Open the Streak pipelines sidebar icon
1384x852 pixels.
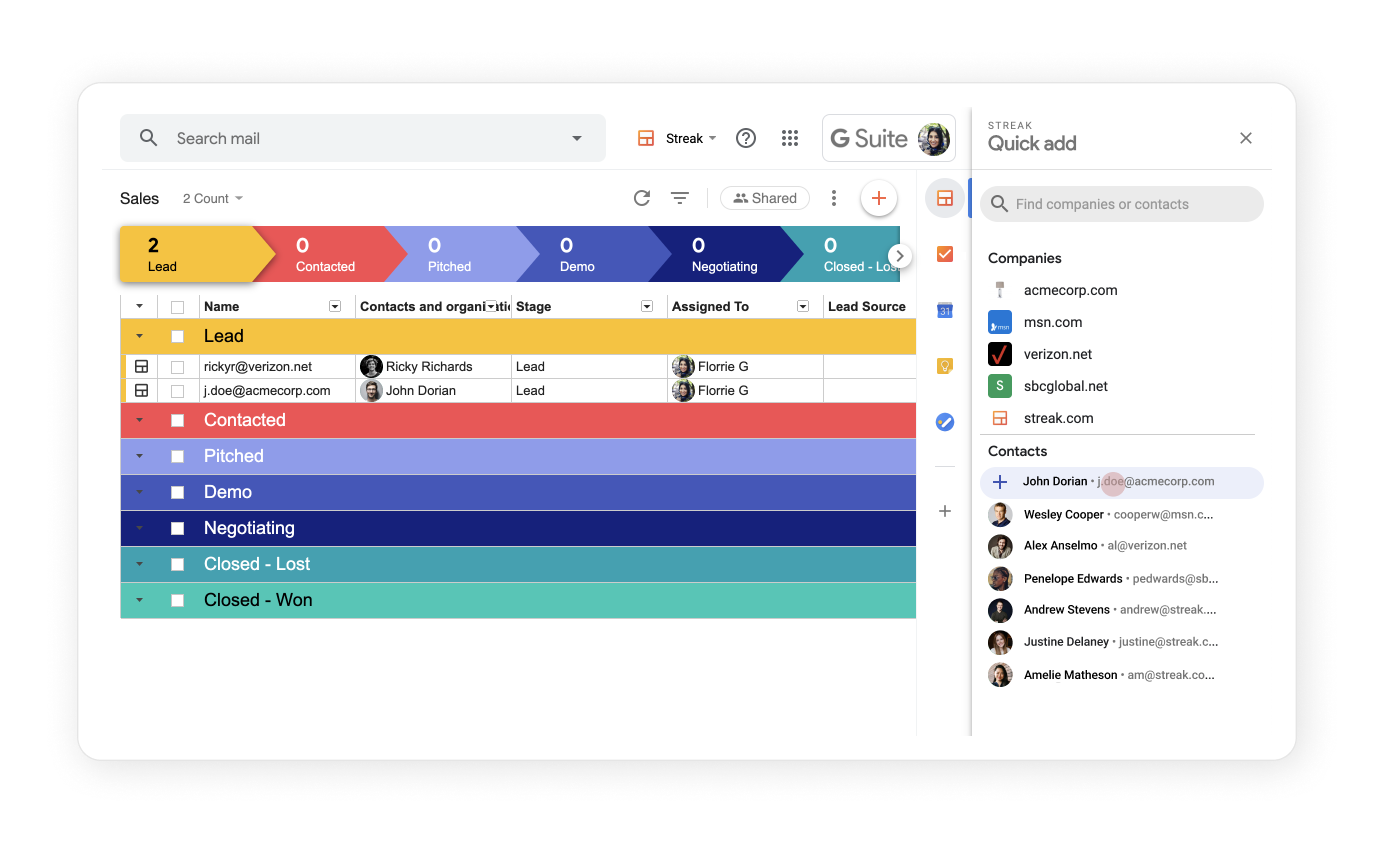pyautogui.click(x=944, y=198)
